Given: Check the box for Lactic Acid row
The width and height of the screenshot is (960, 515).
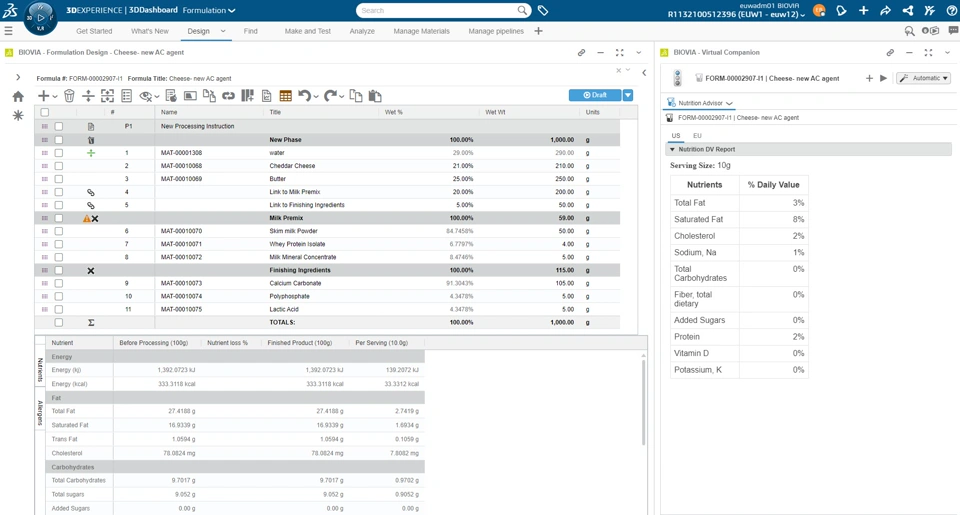Looking at the screenshot, I should pyautogui.click(x=59, y=309).
